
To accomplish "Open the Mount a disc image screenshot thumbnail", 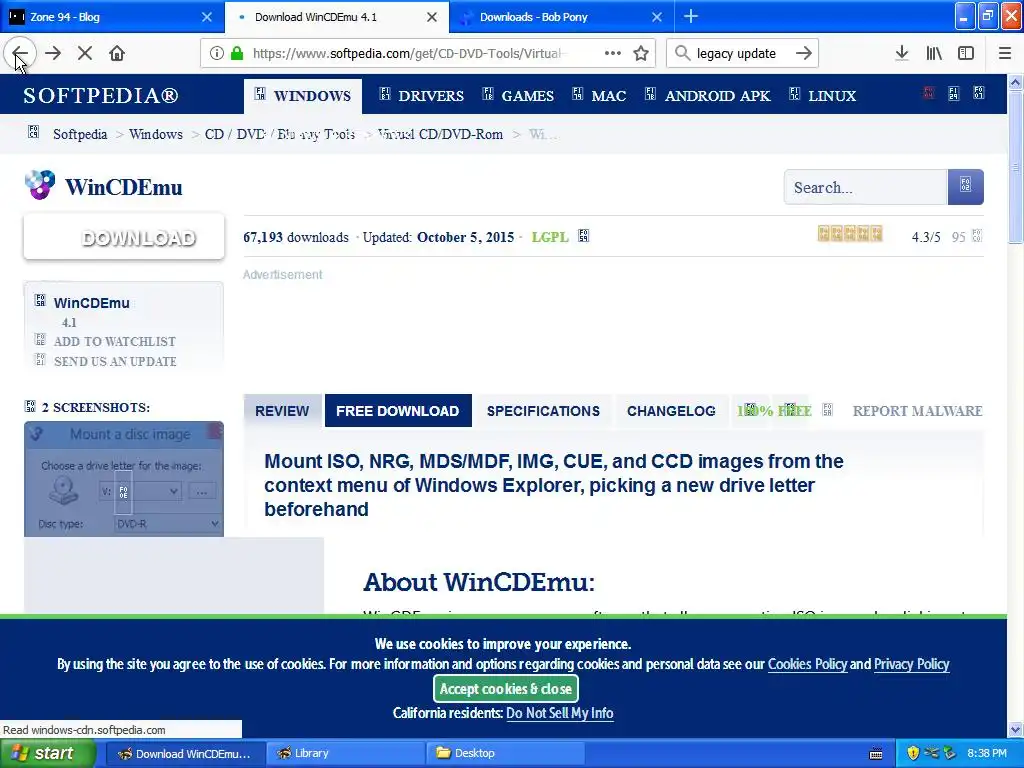I will pos(124,479).
